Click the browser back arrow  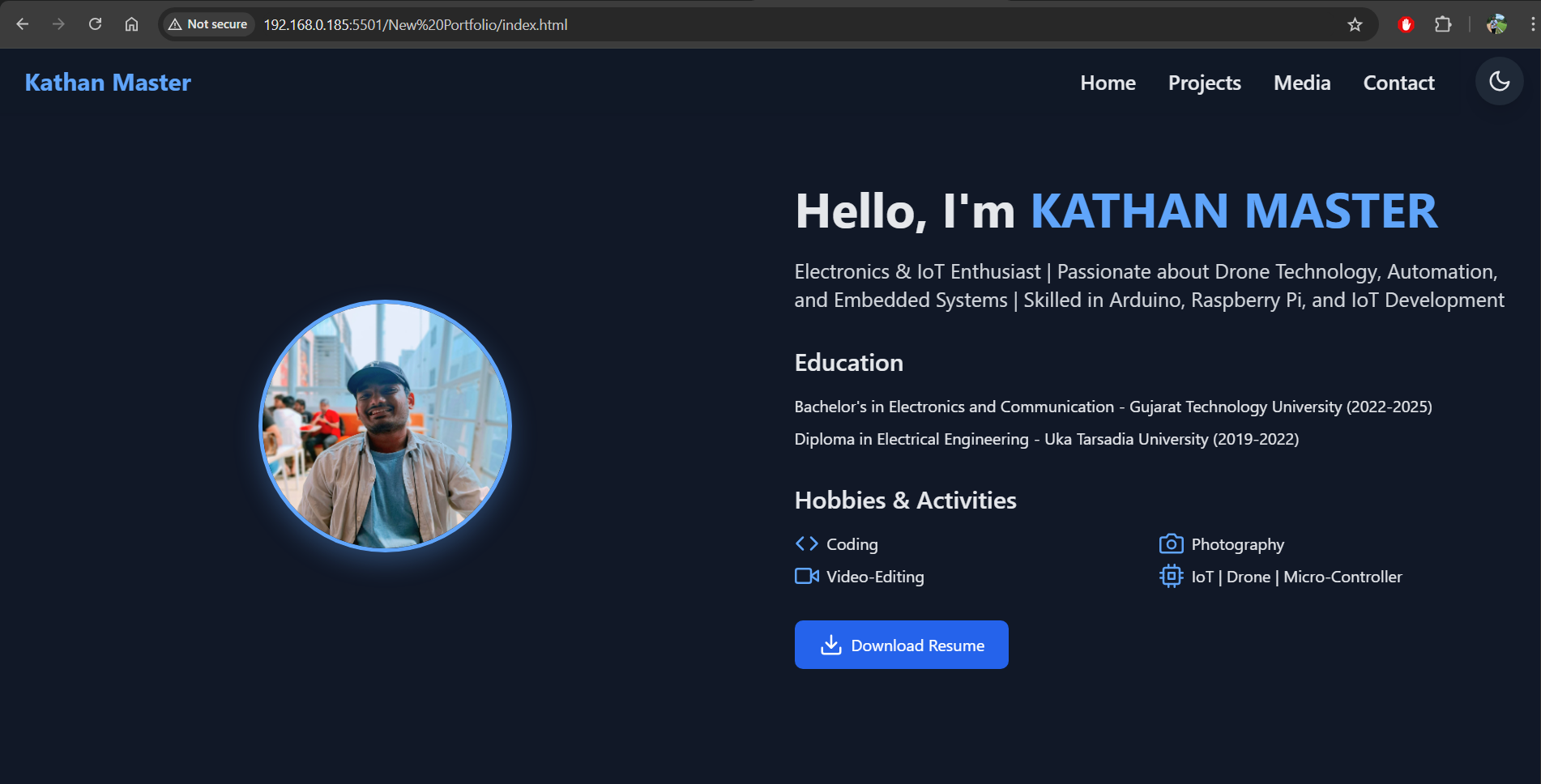pyautogui.click(x=23, y=24)
